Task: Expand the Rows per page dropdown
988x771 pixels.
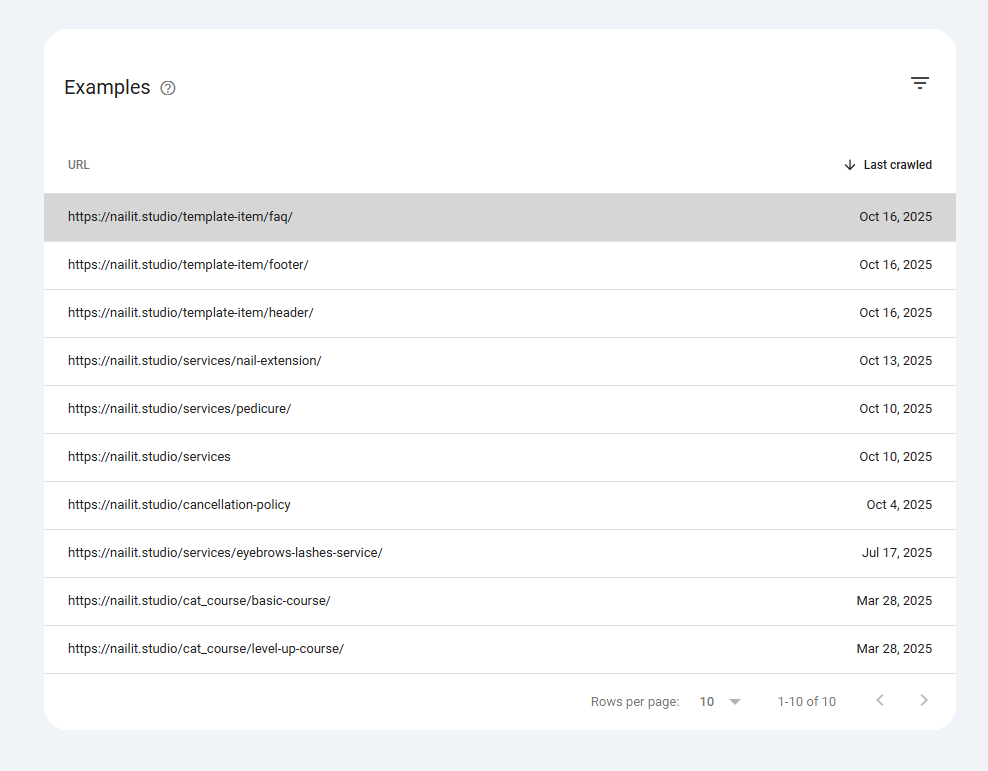Action: (720, 702)
